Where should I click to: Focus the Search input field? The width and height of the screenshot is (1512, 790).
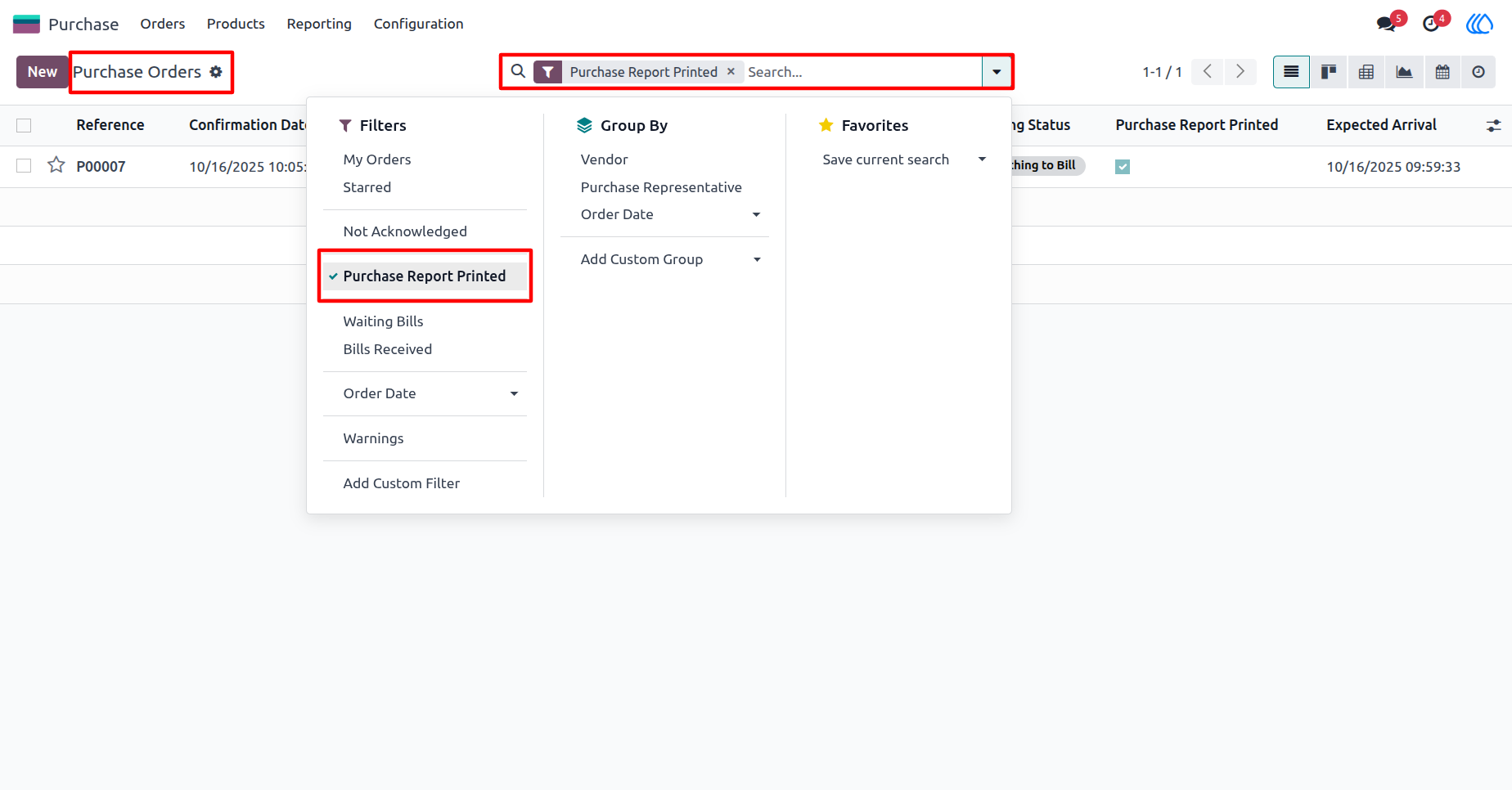pos(861,72)
